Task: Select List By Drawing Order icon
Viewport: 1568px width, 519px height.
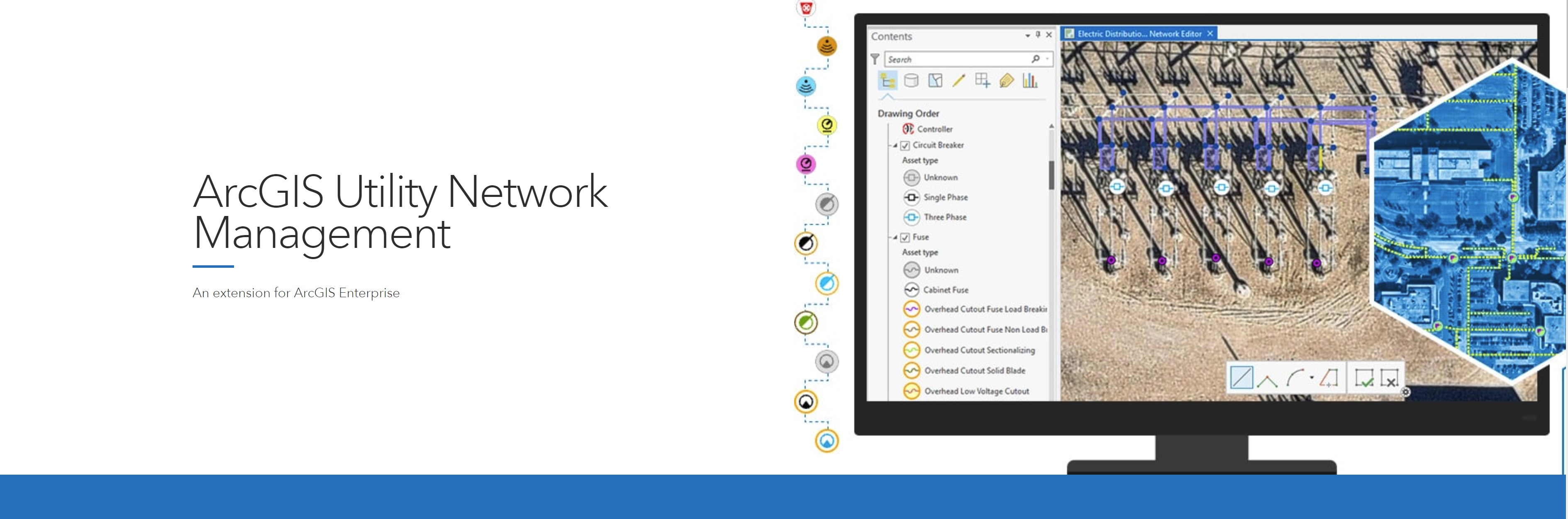Action: [x=888, y=80]
